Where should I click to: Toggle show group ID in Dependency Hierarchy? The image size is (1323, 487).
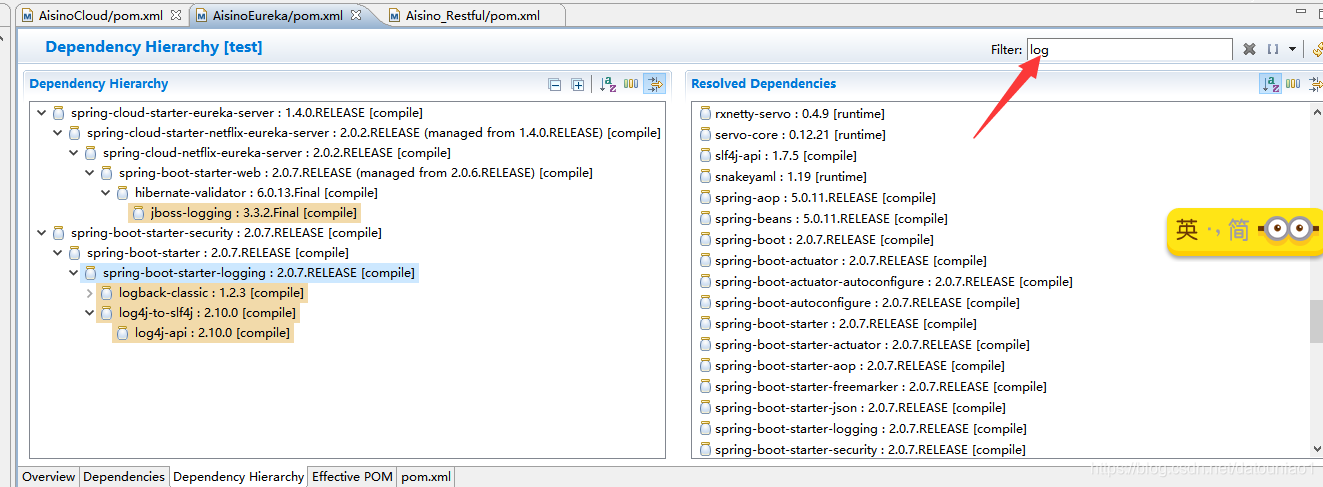point(631,84)
